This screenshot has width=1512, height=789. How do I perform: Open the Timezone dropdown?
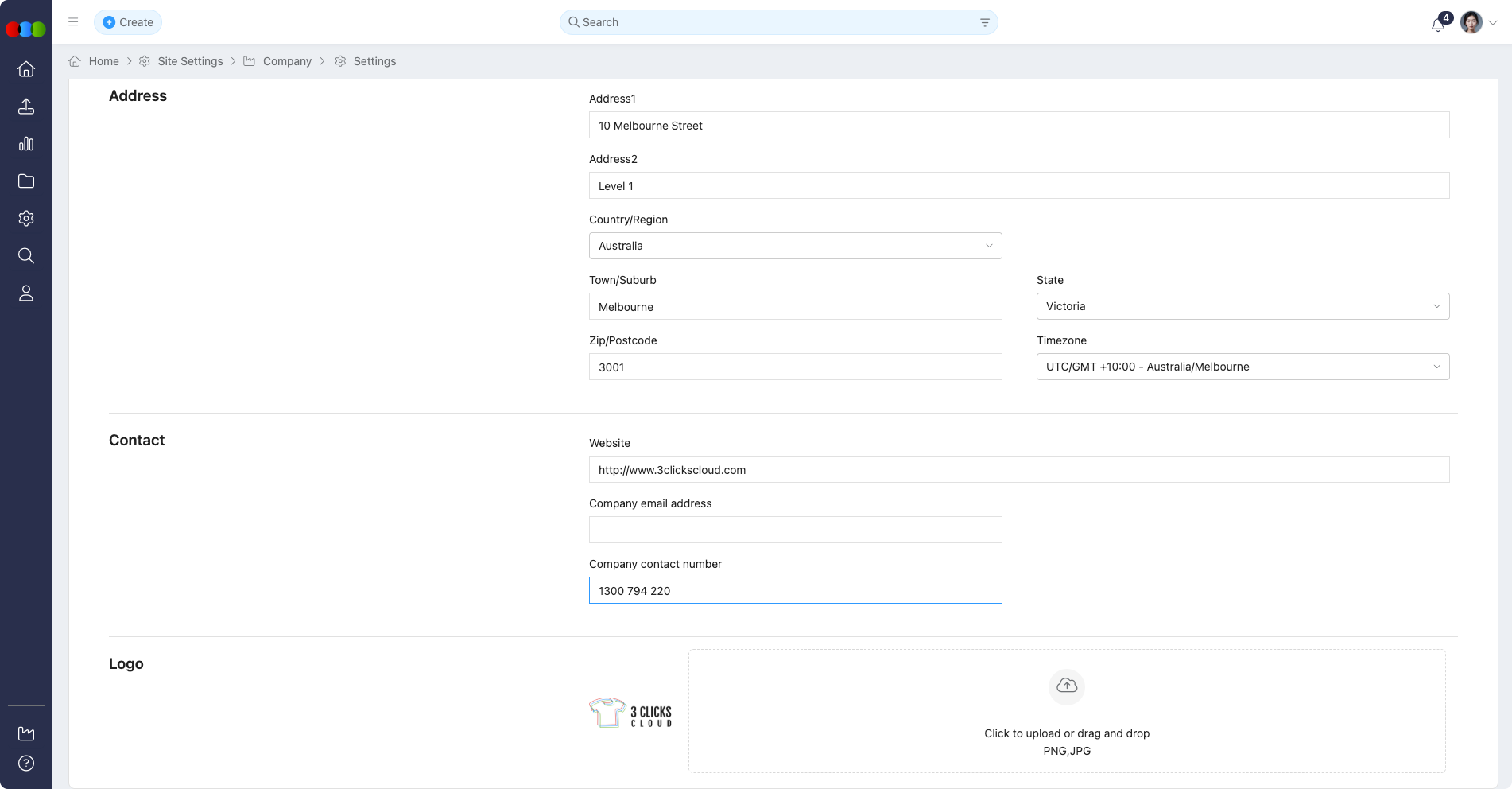[1243, 367]
